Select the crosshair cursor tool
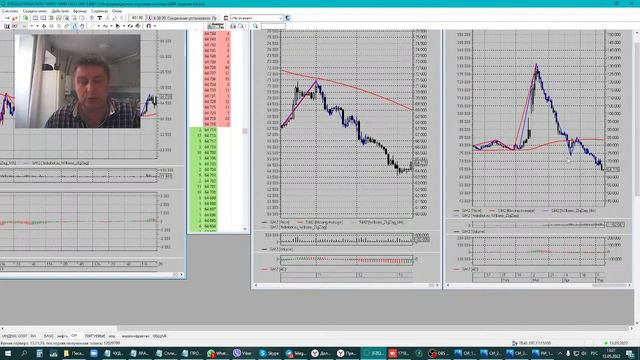The width and height of the screenshot is (640, 360). 44,26
